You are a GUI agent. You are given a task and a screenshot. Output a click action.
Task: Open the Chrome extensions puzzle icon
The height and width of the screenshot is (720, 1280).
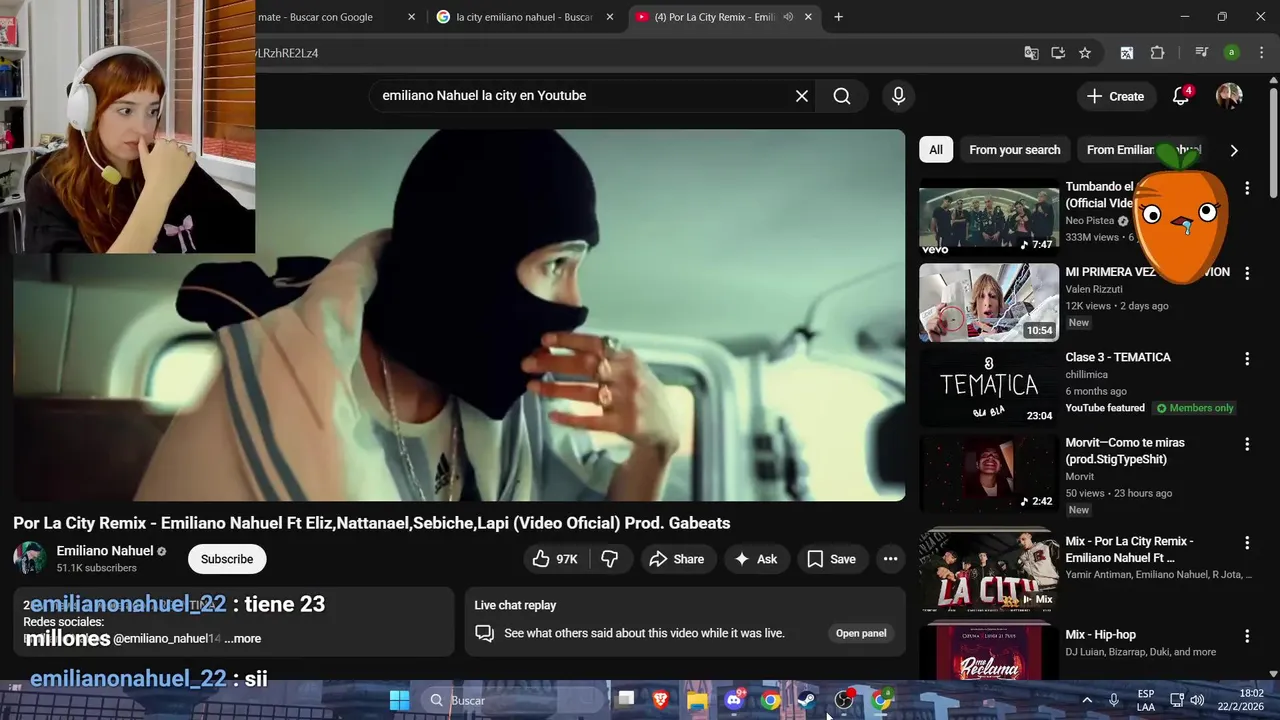[1158, 53]
